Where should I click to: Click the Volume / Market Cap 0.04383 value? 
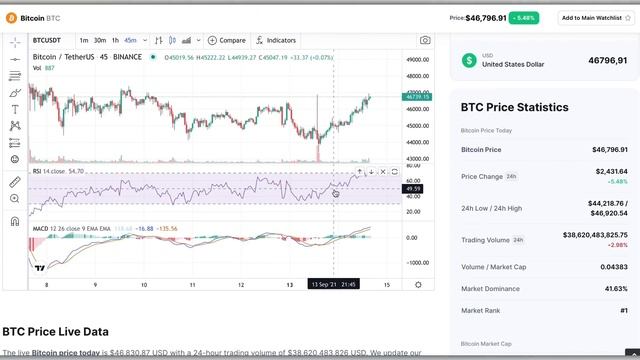[614, 267]
